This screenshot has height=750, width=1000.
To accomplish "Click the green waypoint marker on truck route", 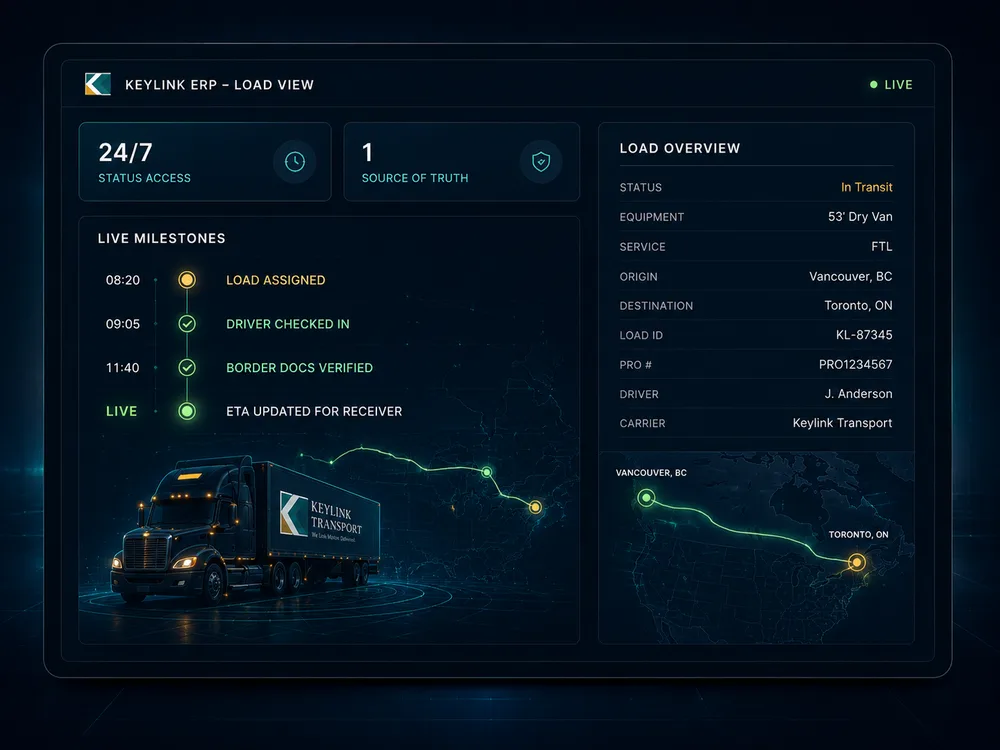I will [x=487, y=472].
